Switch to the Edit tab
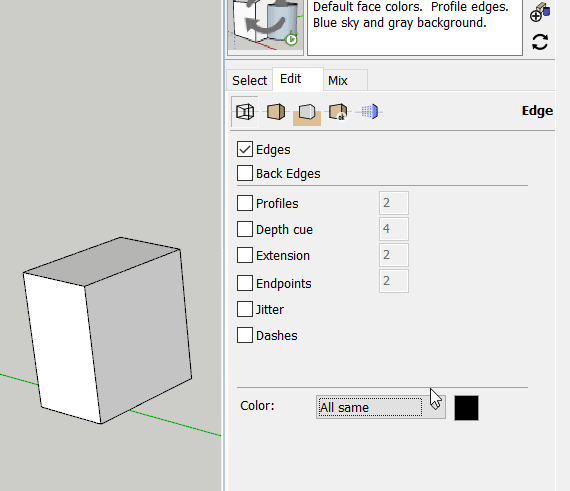This screenshot has height=491, width=570. coord(297,79)
